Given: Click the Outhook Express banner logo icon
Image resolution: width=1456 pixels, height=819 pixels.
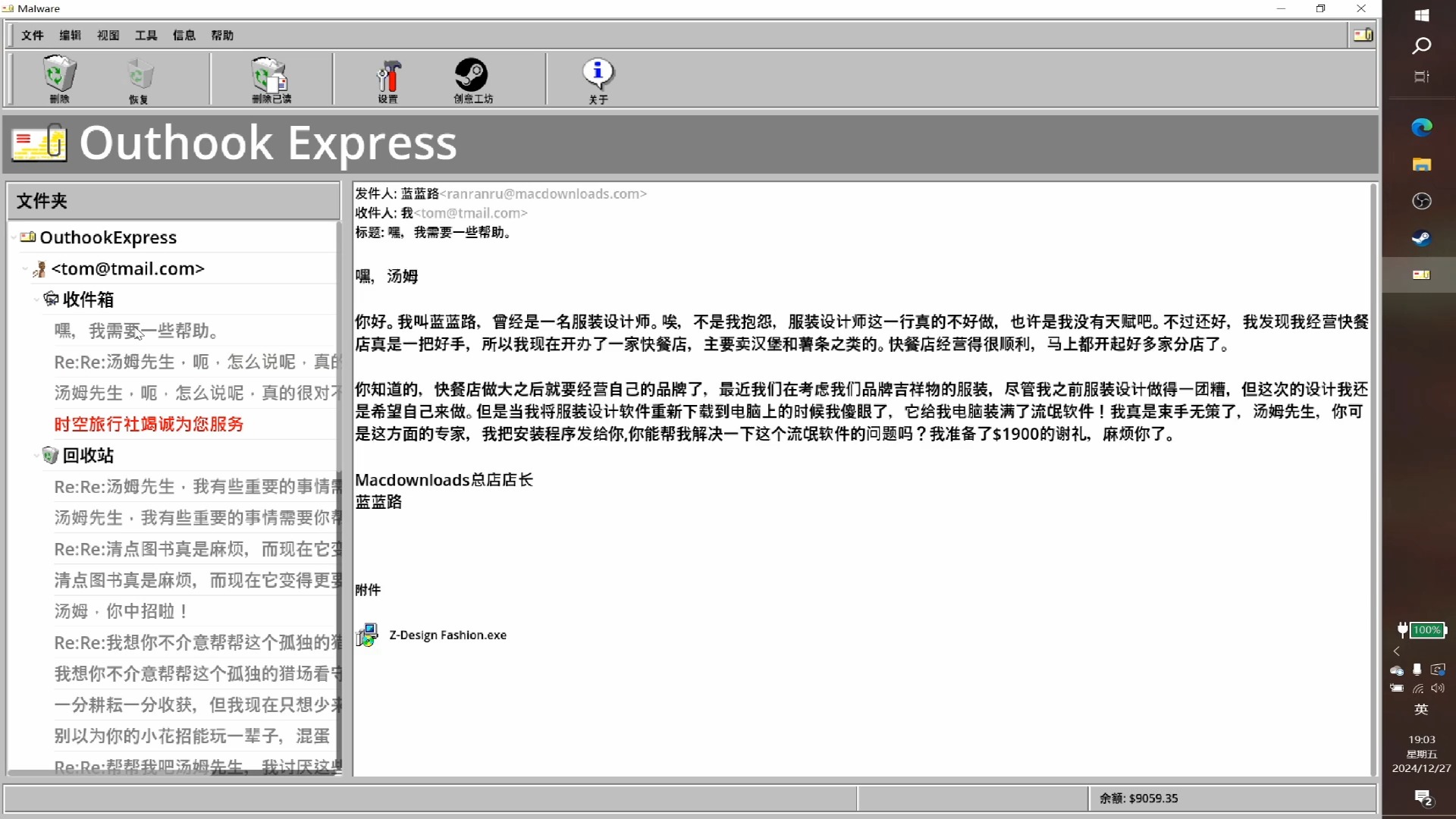Looking at the screenshot, I should click(39, 143).
